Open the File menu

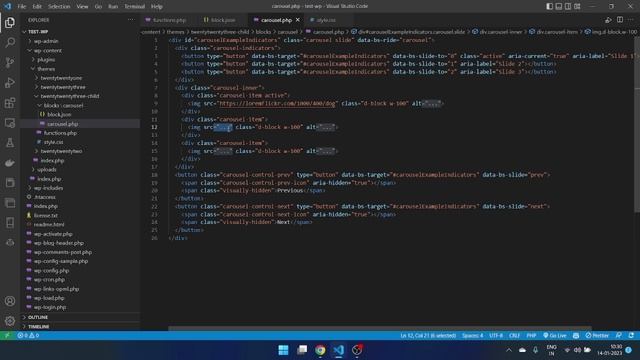(22, 6)
